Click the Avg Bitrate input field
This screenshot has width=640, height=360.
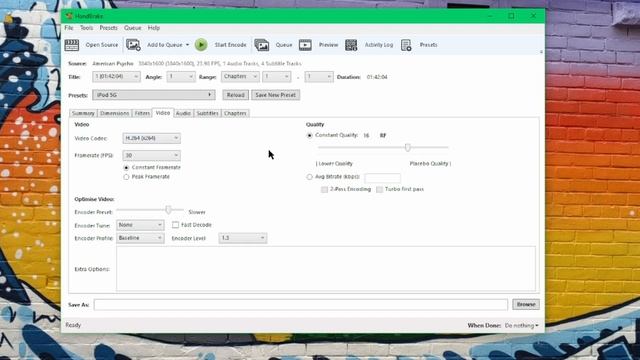(382, 178)
